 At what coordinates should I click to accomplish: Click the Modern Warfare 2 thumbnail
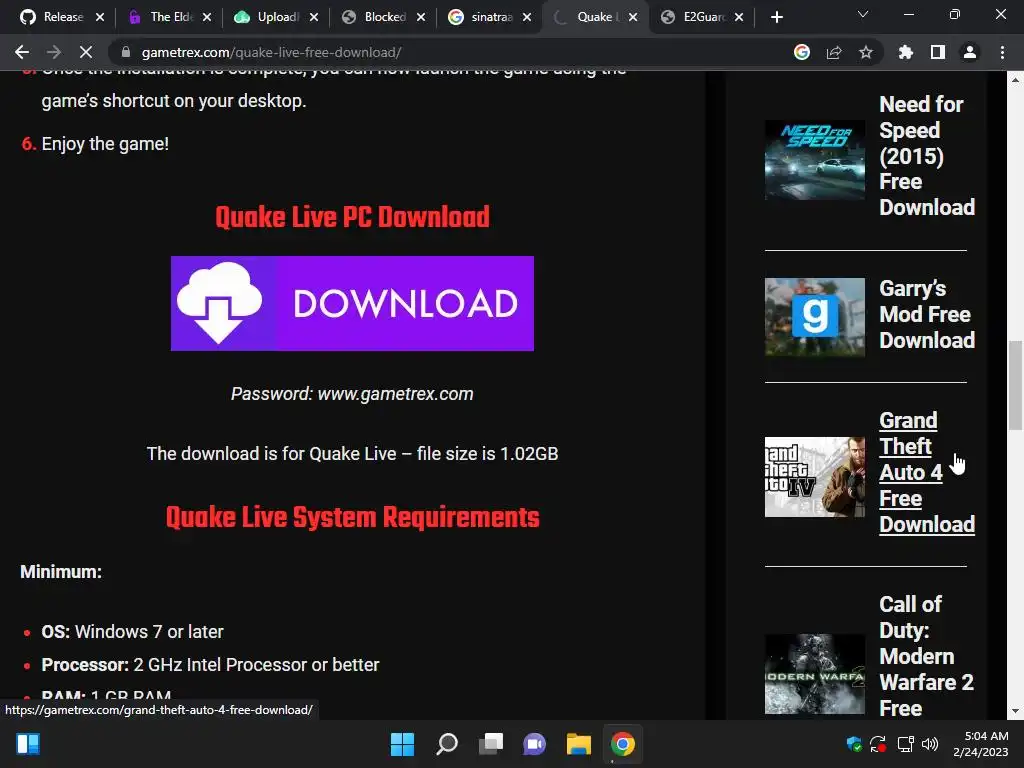(815, 674)
